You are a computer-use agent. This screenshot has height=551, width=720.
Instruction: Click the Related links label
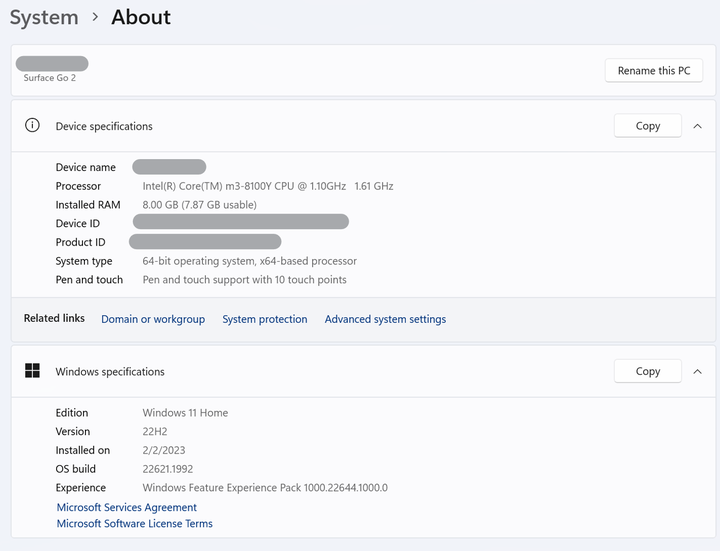pyautogui.click(x=54, y=318)
